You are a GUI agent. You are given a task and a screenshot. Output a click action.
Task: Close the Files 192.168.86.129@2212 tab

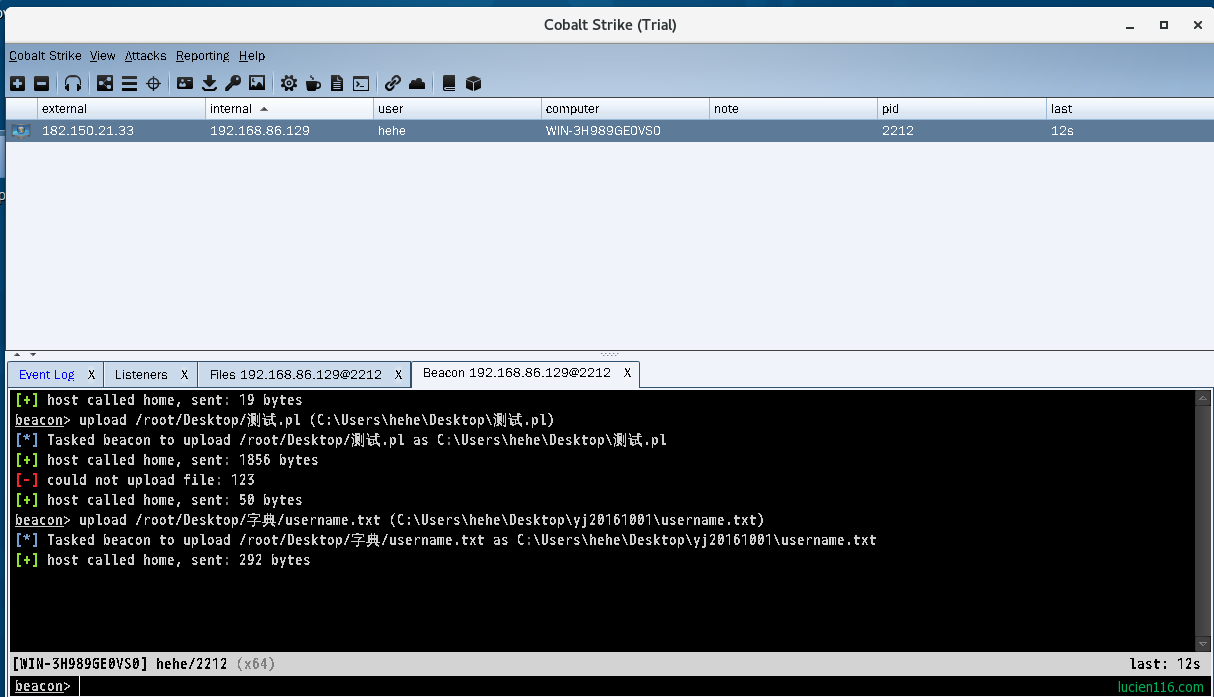click(398, 375)
